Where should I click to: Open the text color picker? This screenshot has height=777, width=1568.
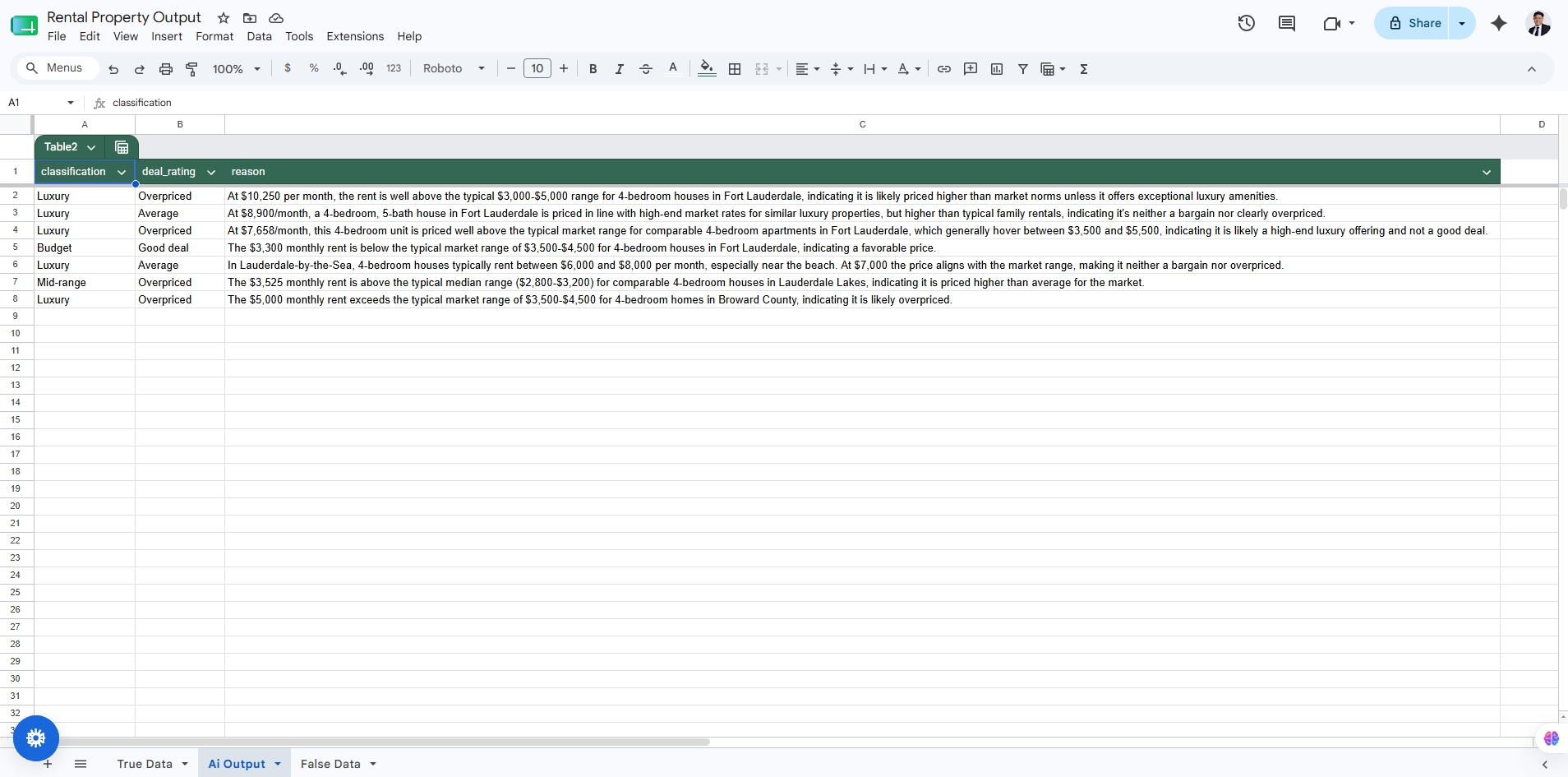coord(673,68)
